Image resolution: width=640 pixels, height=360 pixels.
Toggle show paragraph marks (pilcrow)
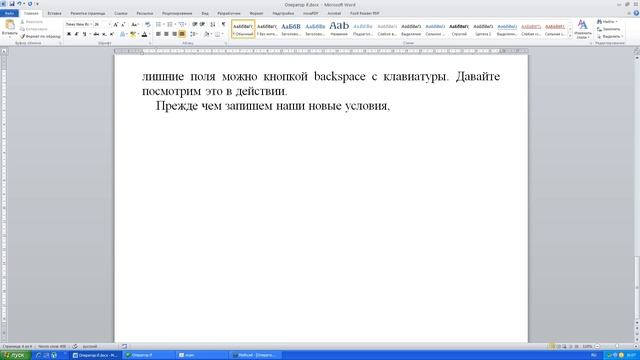coord(223,24)
